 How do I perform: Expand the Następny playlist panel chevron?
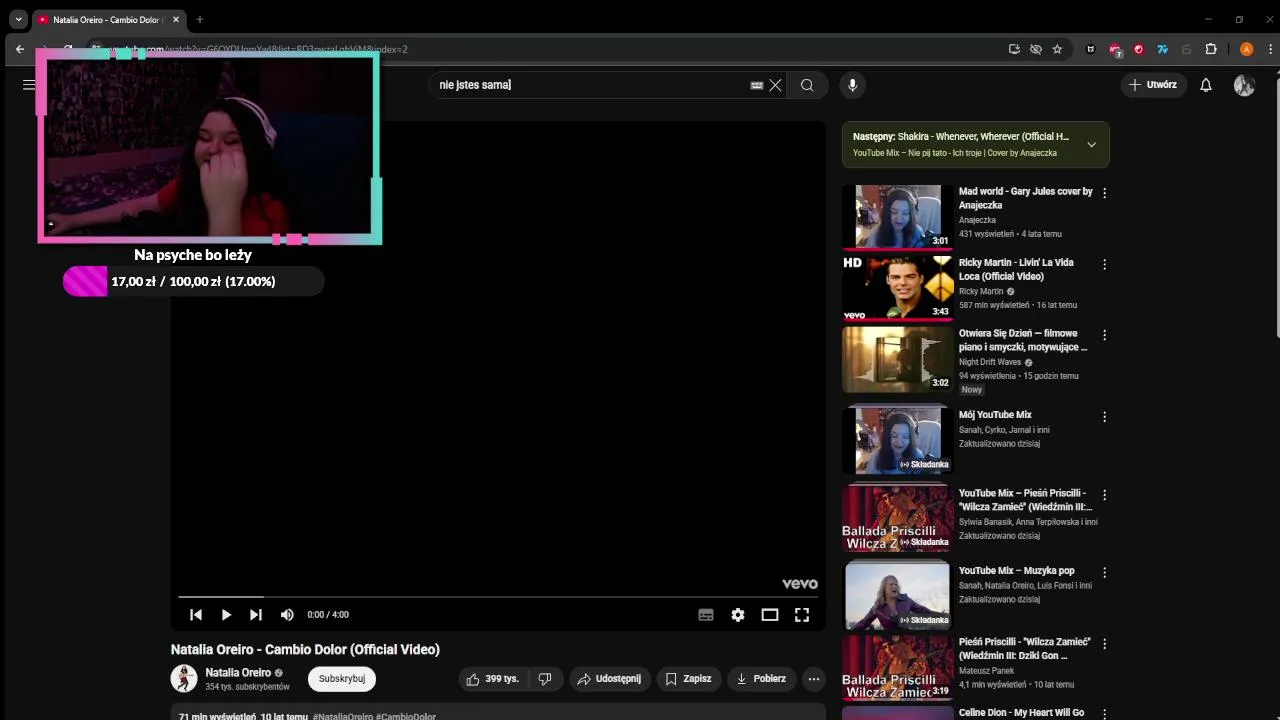1091,145
